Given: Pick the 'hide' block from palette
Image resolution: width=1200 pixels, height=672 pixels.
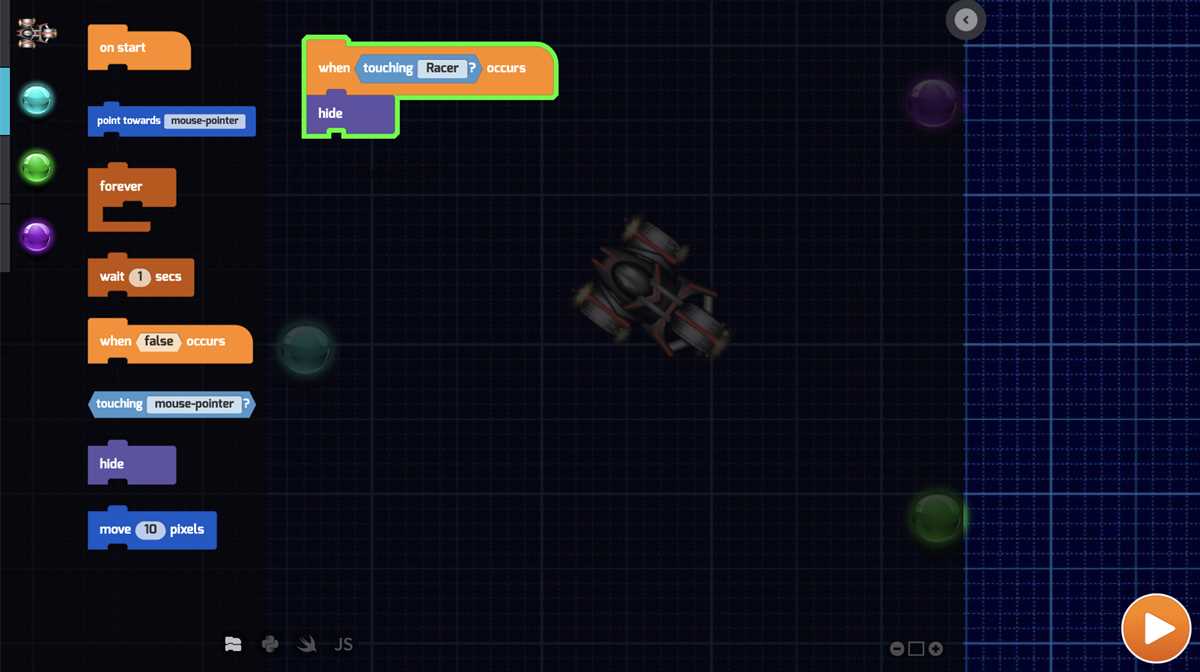Looking at the screenshot, I should coord(132,465).
